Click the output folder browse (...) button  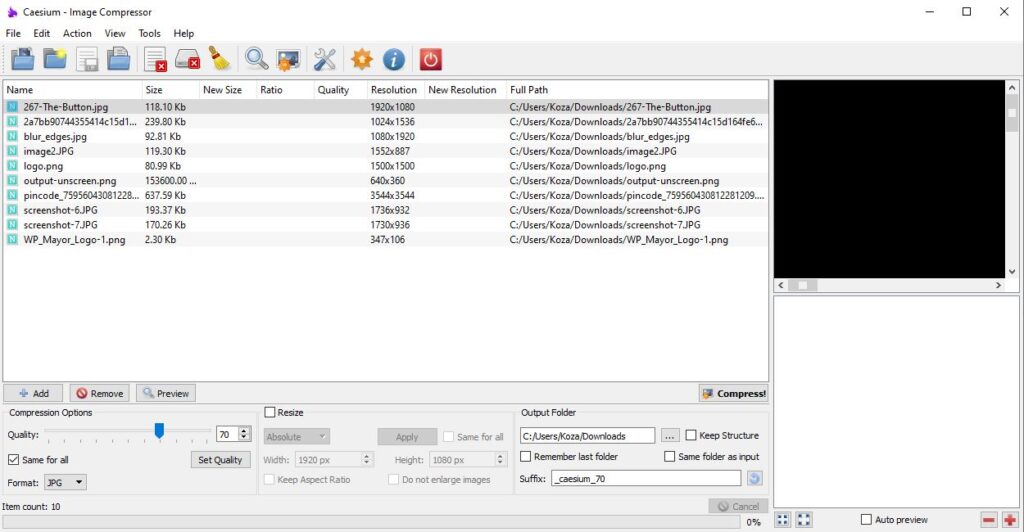[670, 435]
